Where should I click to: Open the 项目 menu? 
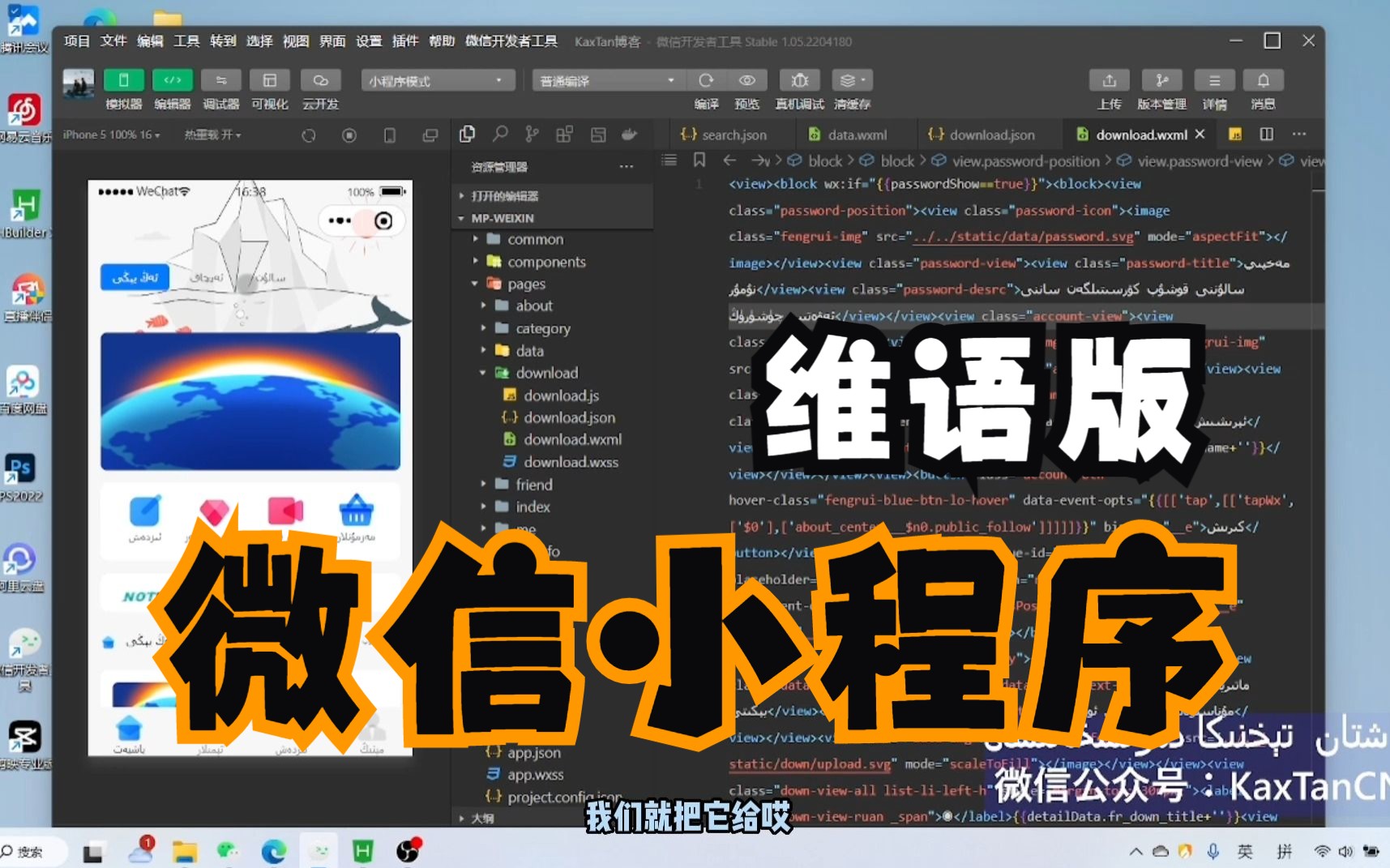pyautogui.click(x=77, y=41)
